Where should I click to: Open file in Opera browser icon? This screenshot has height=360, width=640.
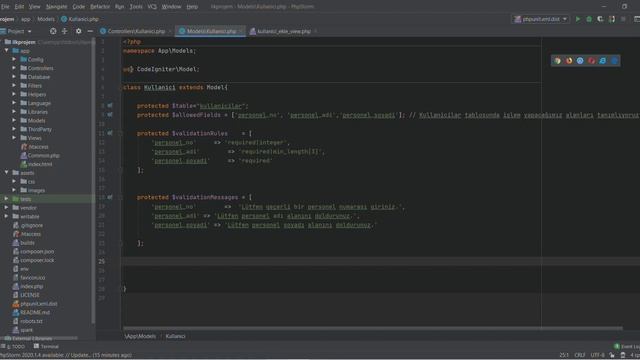click(591, 61)
